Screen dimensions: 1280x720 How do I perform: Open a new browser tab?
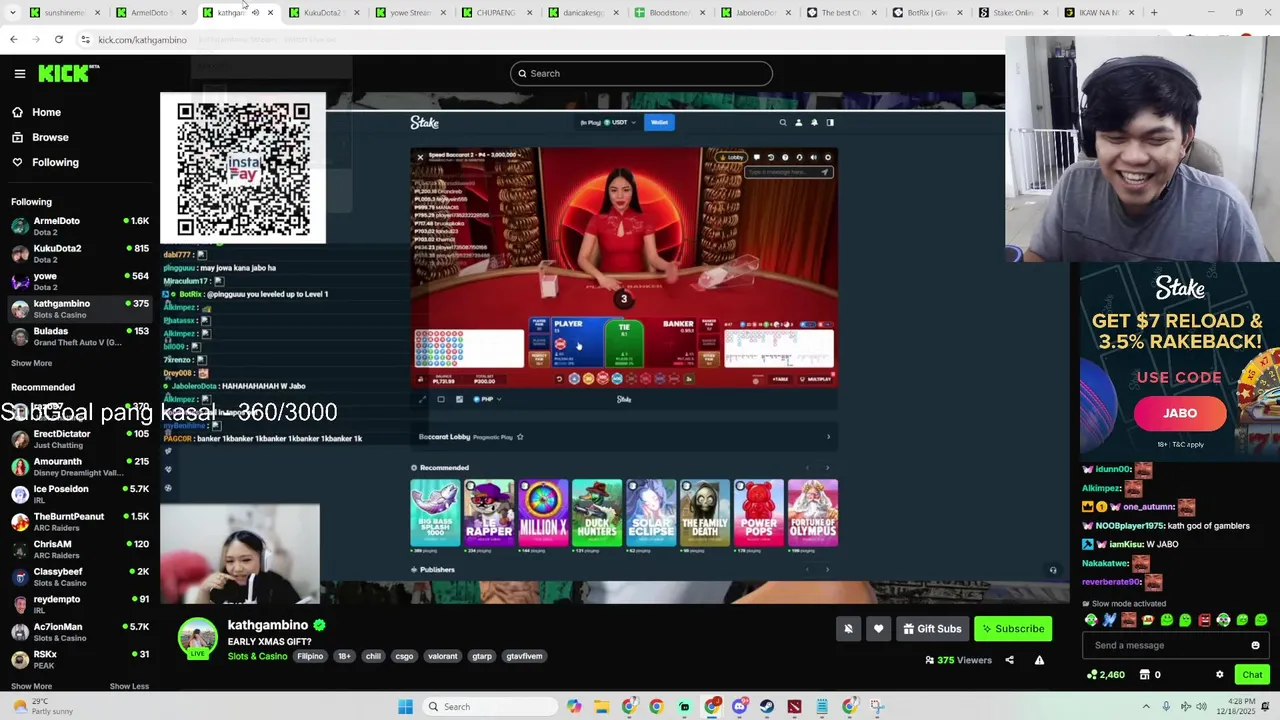[1154, 13]
